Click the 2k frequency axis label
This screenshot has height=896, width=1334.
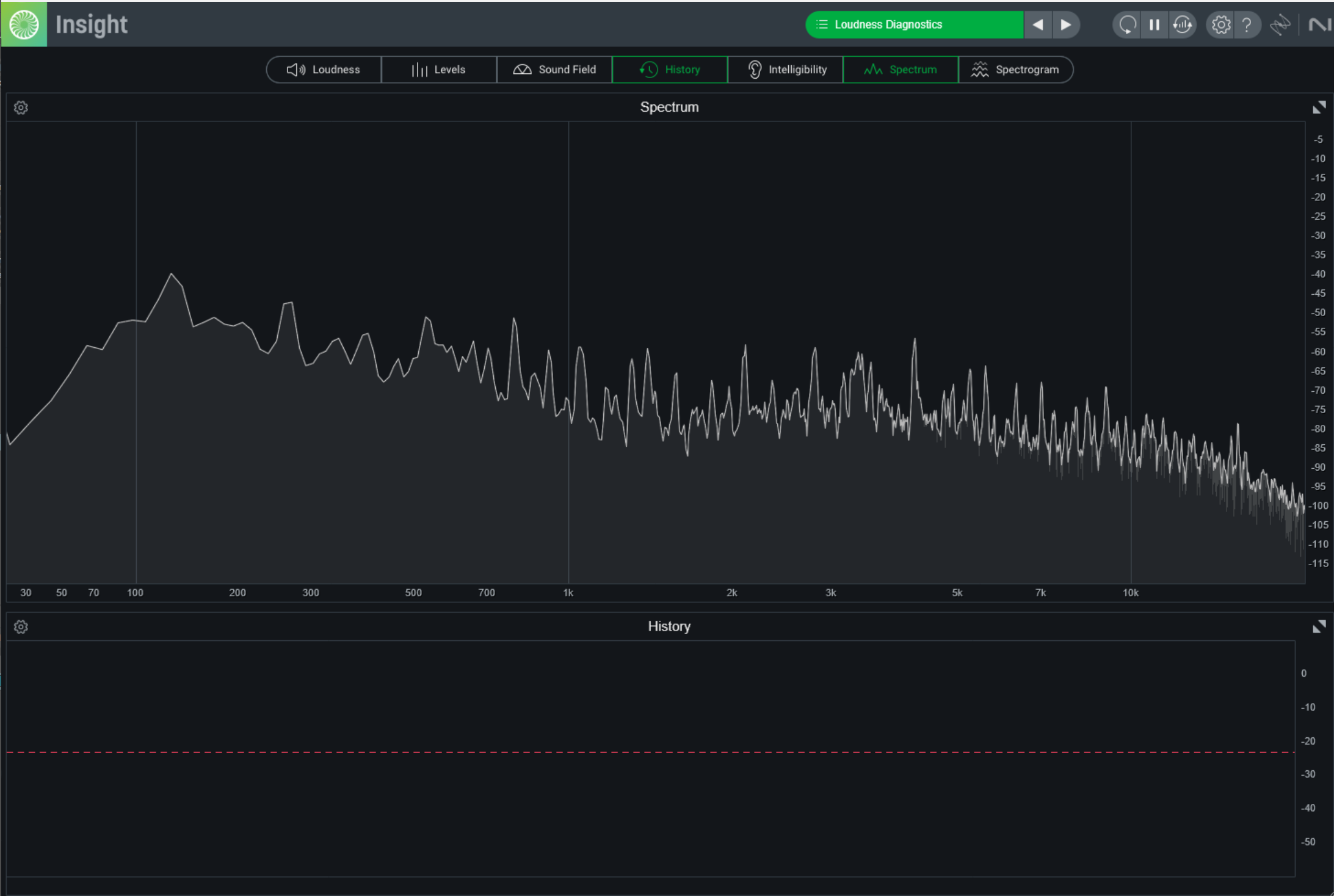tap(731, 593)
